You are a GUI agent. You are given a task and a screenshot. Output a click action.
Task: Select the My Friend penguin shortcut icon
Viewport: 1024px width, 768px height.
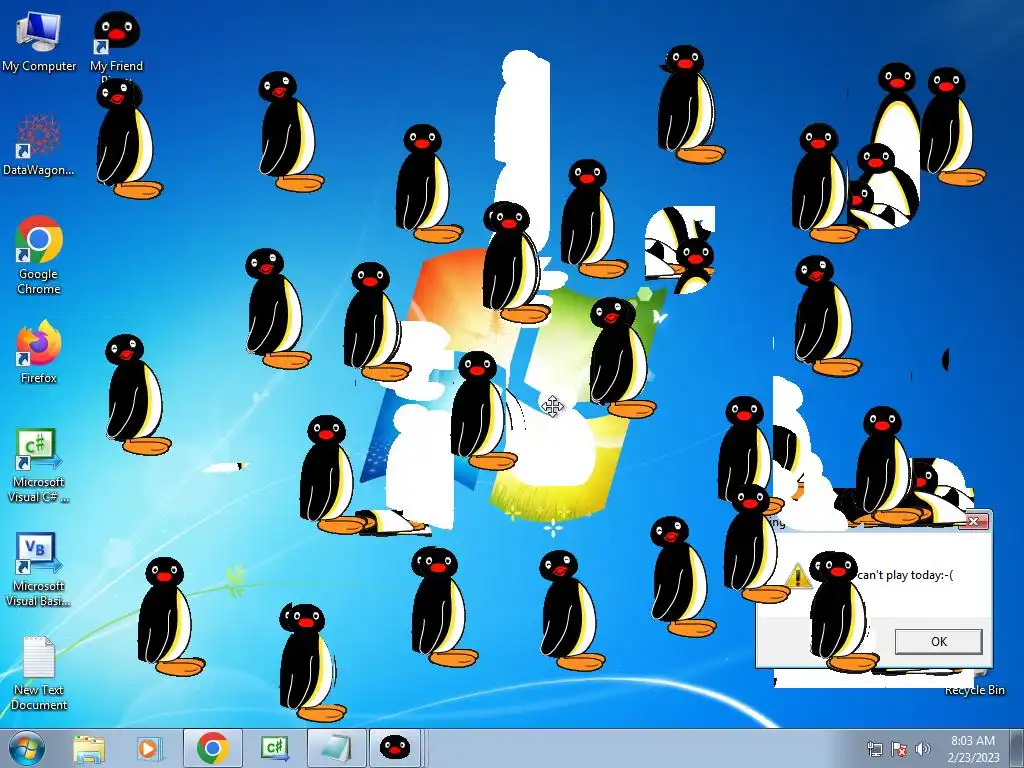coord(116,41)
